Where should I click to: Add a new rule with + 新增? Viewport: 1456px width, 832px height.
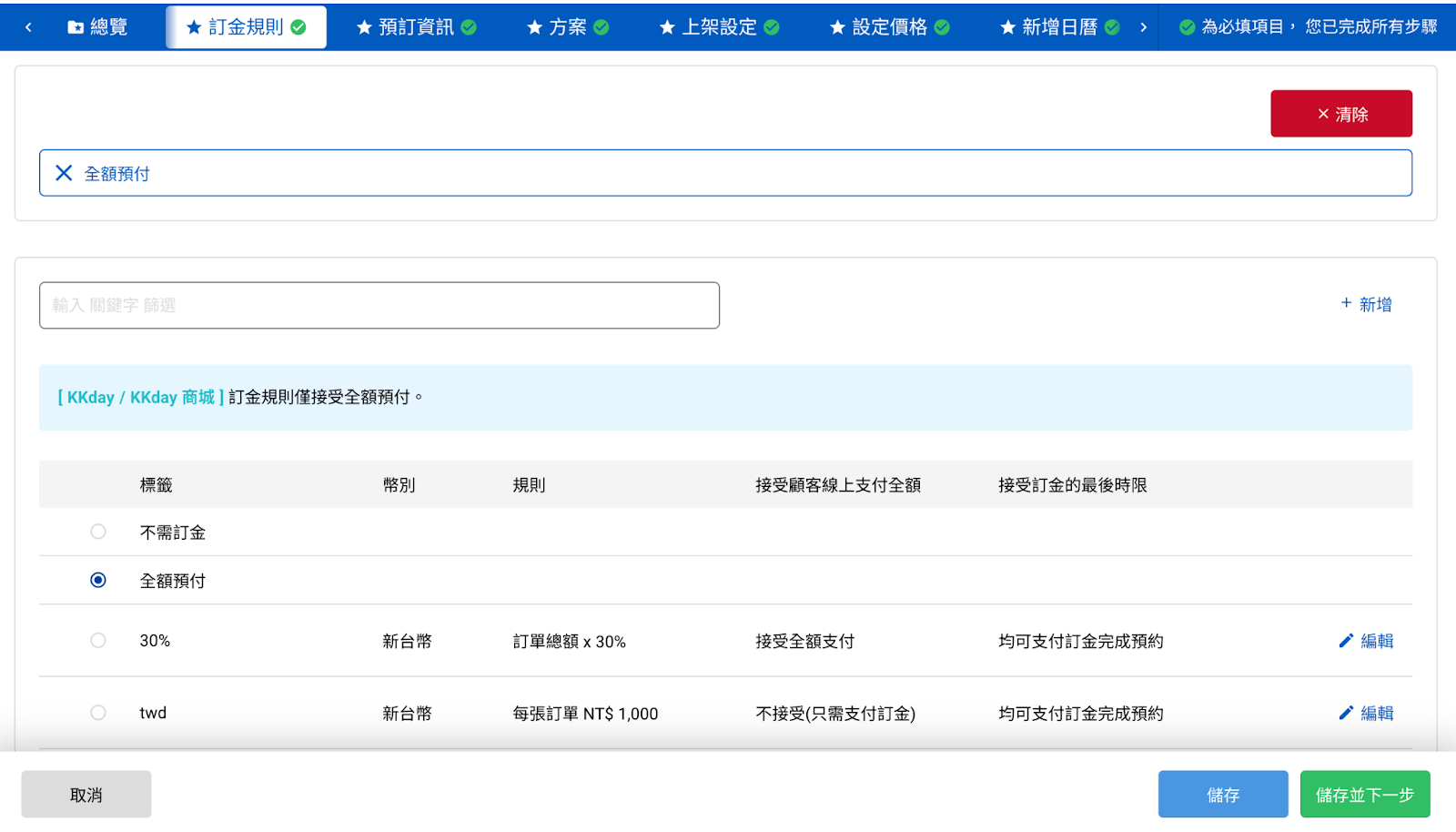[1366, 304]
